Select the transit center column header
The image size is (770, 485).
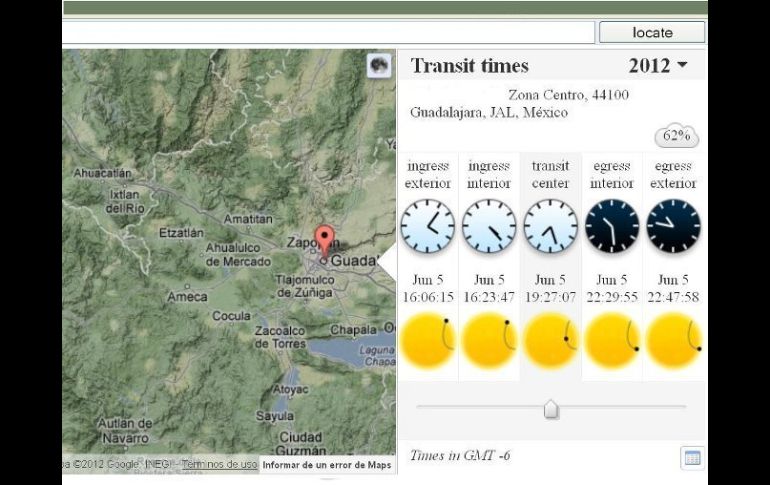pos(550,175)
